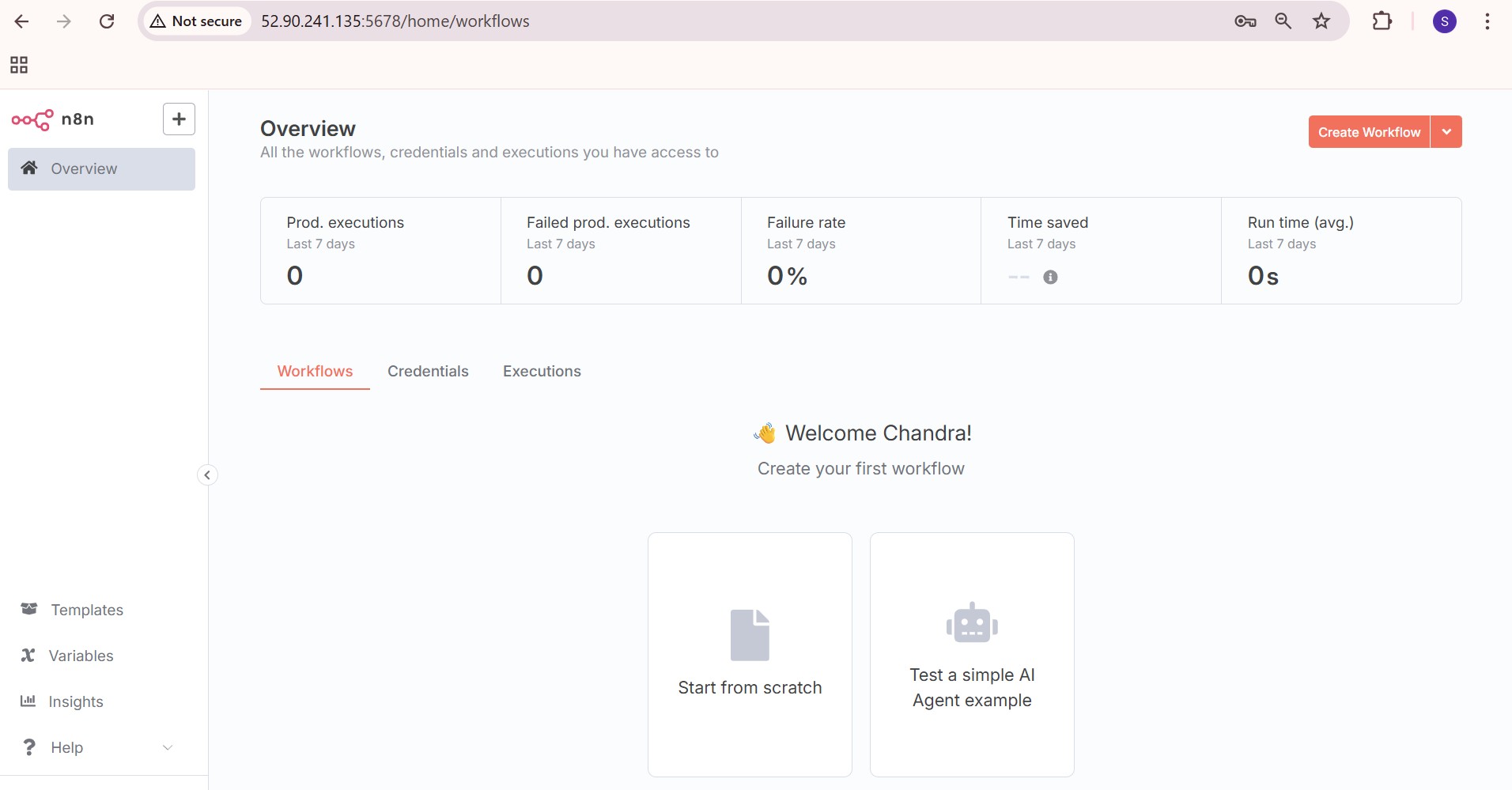The height and width of the screenshot is (790, 1512).
Task: Open Templates from the sidebar
Action: tap(86, 610)
